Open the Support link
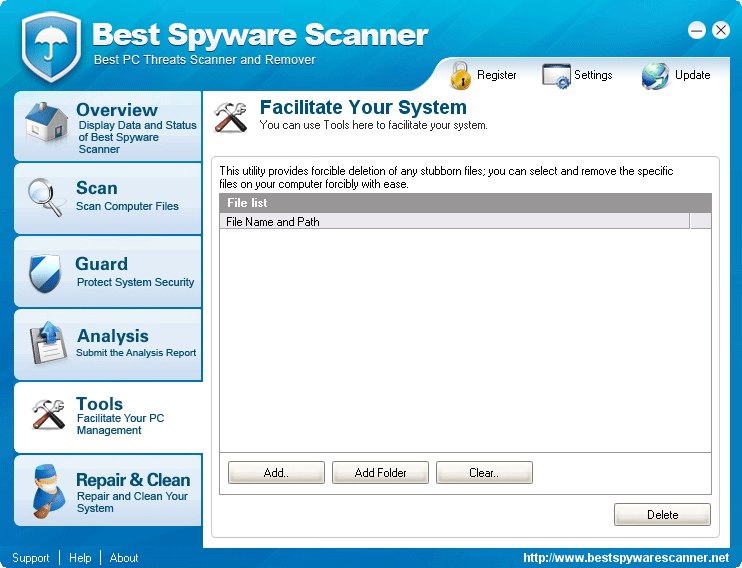Screen dimensions: 742x568 coord(31,558)
